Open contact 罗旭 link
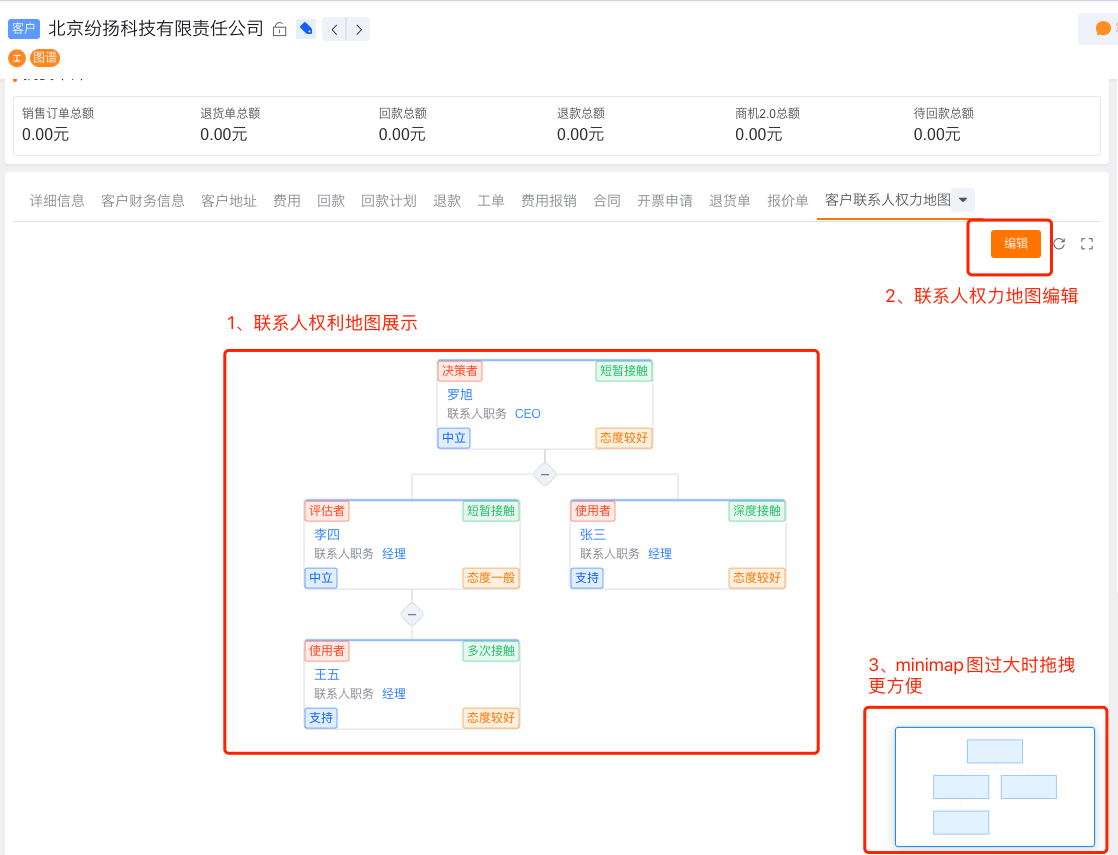This screenshot has width=1118, height=855. click(x=460, y=394)
